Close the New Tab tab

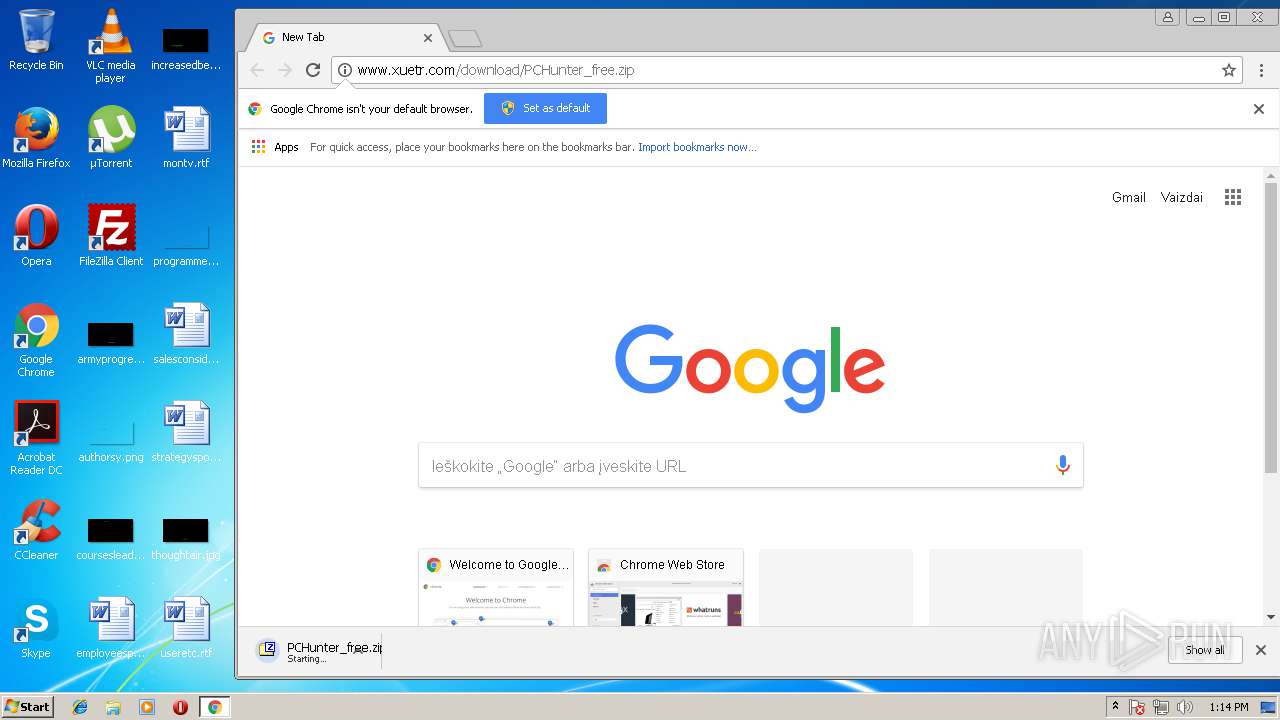428,38
